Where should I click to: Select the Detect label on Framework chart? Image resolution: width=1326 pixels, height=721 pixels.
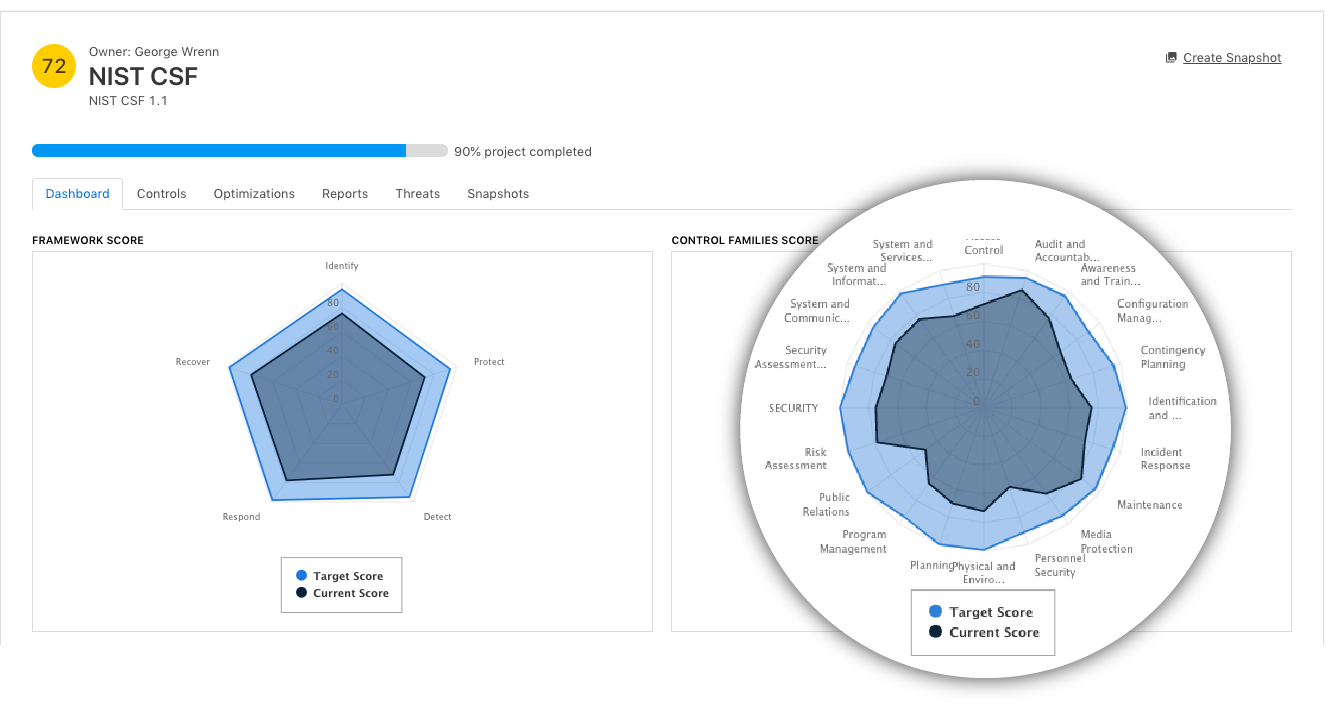(x=437, y=517)
